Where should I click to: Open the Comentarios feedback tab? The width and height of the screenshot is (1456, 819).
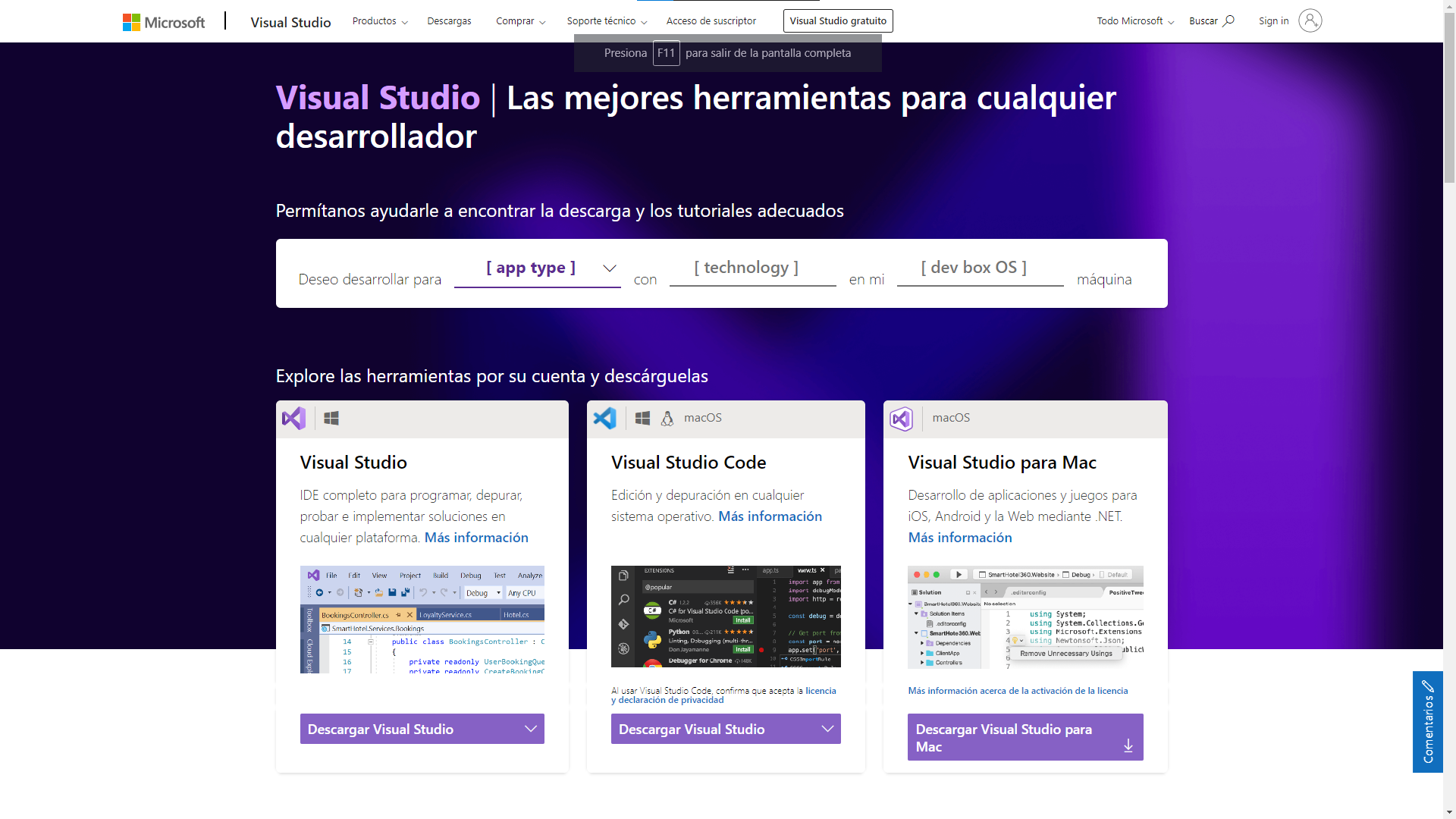[1428, 721]
